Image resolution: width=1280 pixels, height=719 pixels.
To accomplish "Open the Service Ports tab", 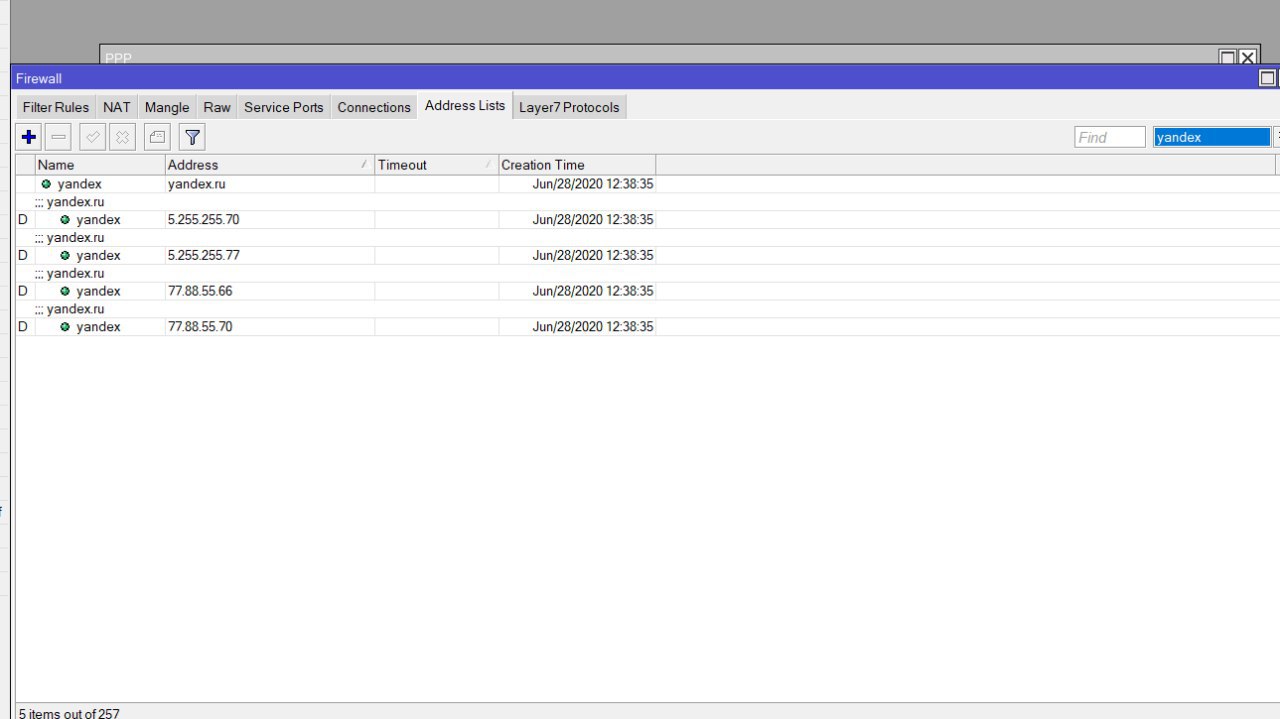I will 284,107.
